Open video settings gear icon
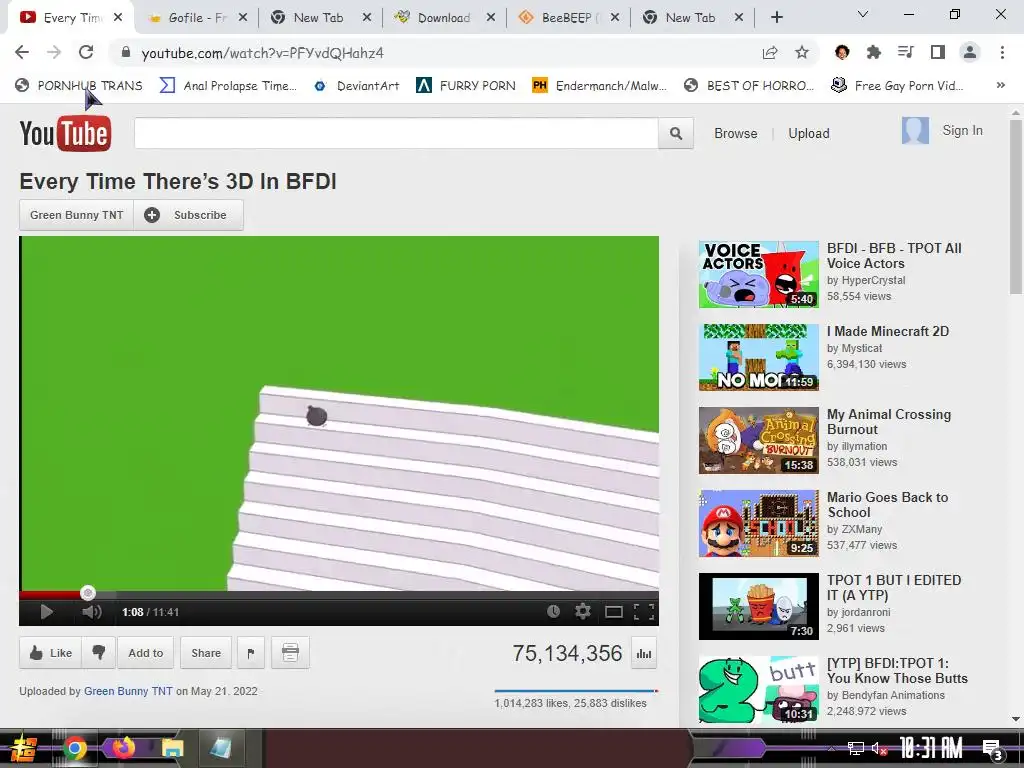1024x768 pixels. 583,611
